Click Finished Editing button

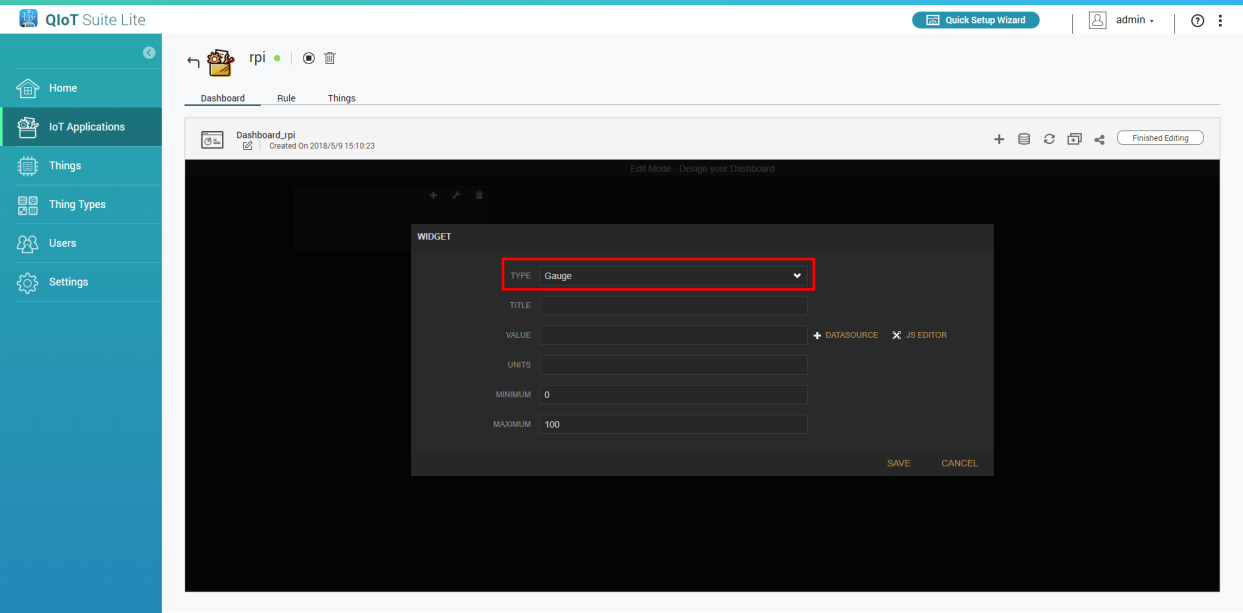[1160, 138]
